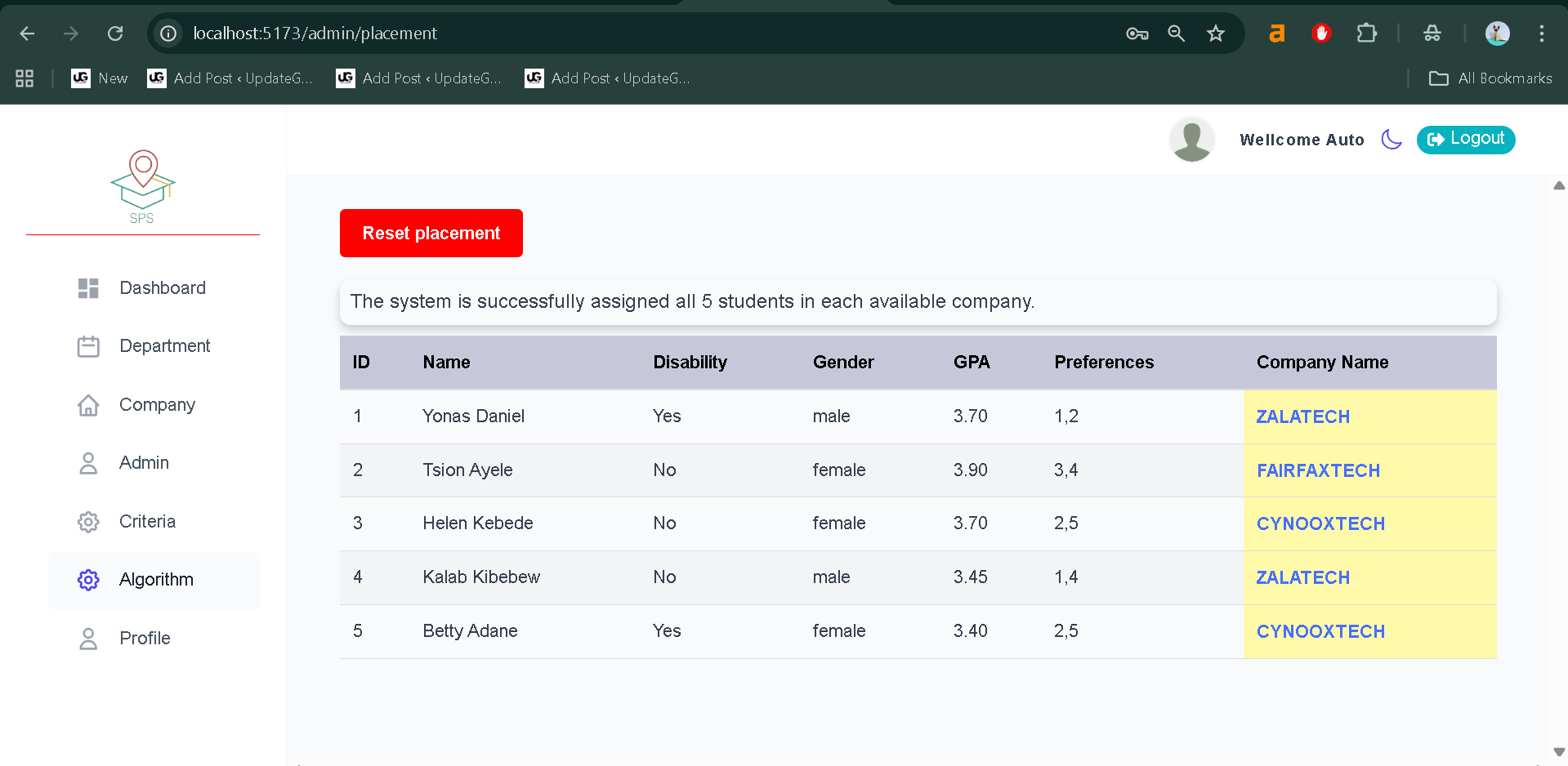The image size is (1568, 766).
Task: Click the Logout button
Action: pos(1465,140)
